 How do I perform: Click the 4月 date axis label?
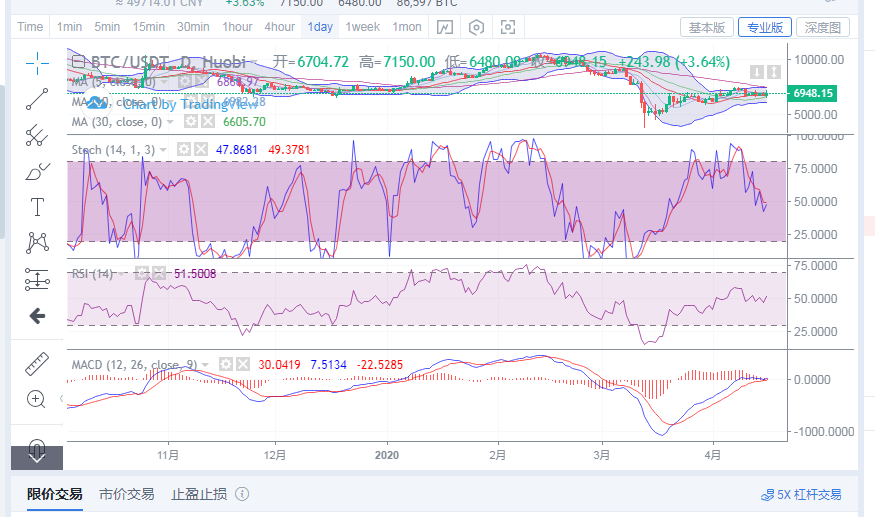(x=713, y=455)
